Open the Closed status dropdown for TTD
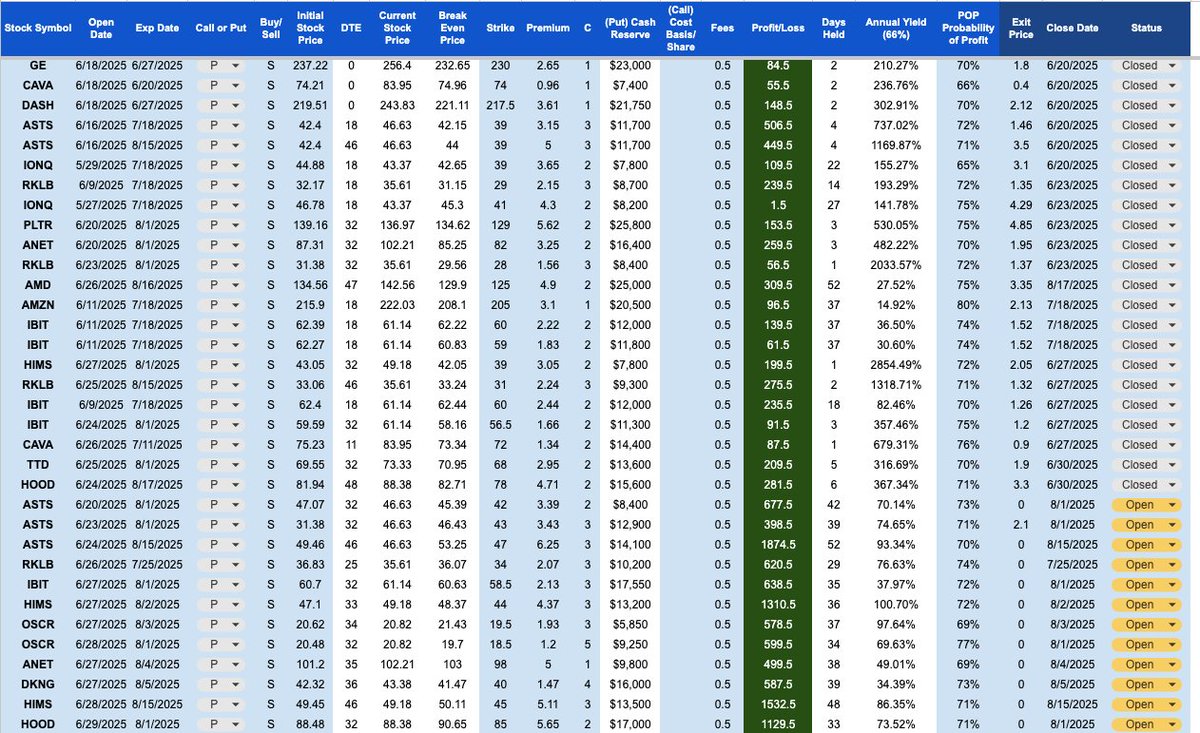Image resolution: width=1200 pixels, height=733 pixels. [x=1146, y=465]
